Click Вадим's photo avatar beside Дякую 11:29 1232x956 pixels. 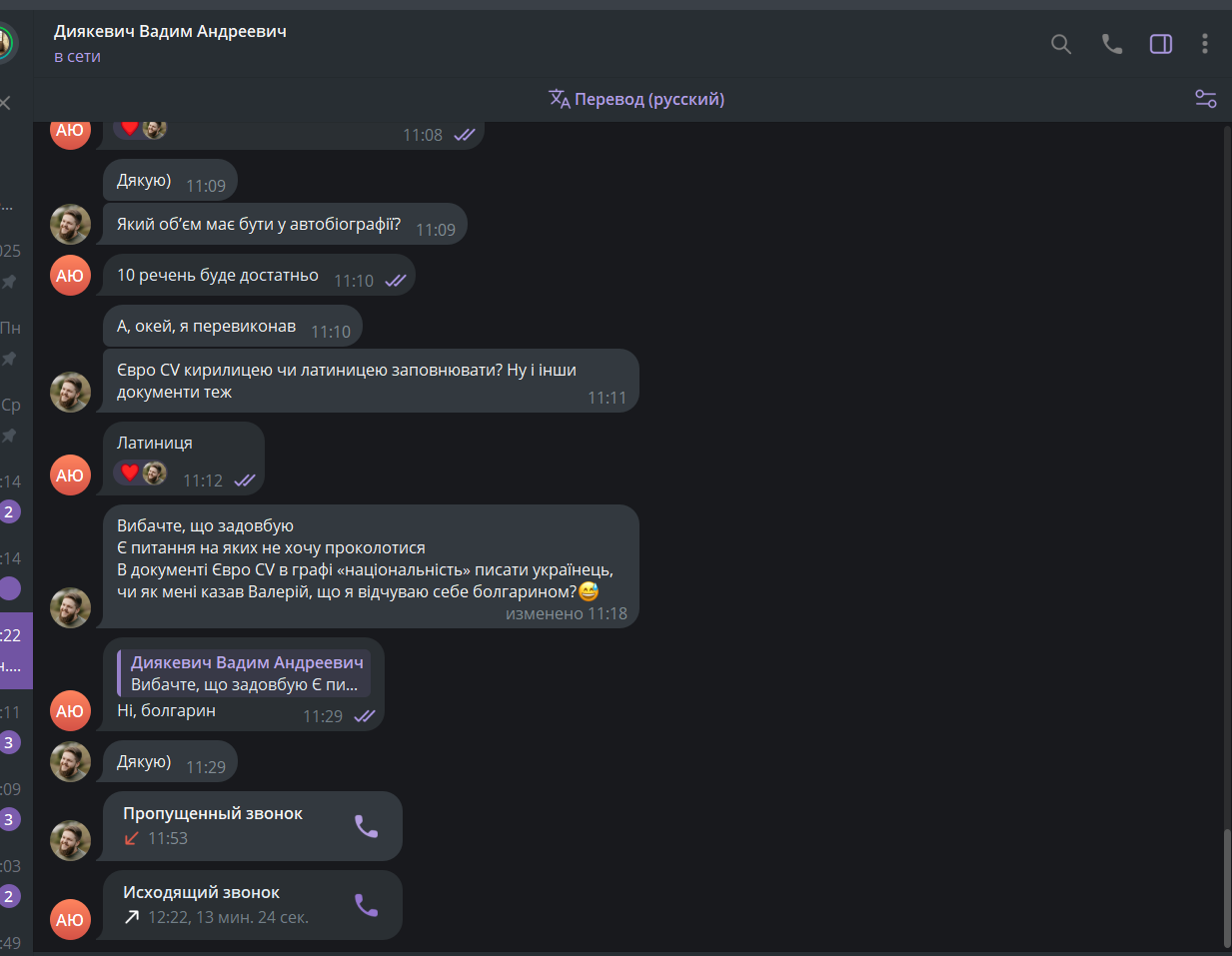(70, 761)
